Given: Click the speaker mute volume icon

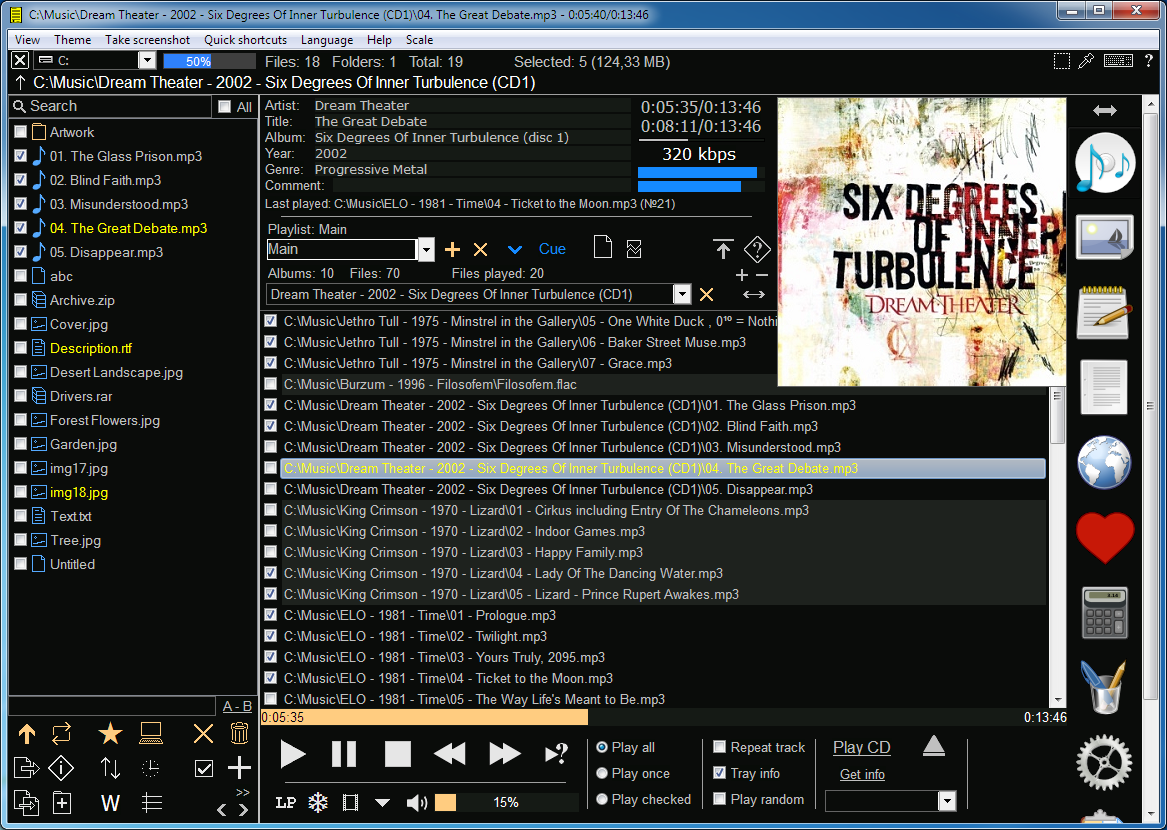Looking at the screenshot, I should (x=417, y=803).
